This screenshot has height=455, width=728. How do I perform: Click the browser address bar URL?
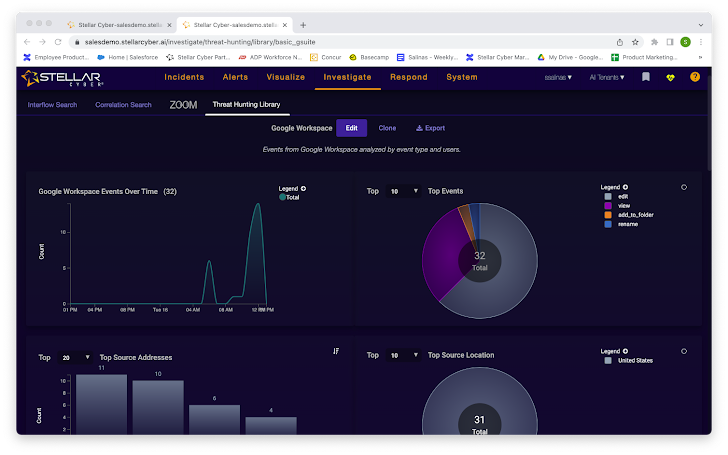(200, 42)
